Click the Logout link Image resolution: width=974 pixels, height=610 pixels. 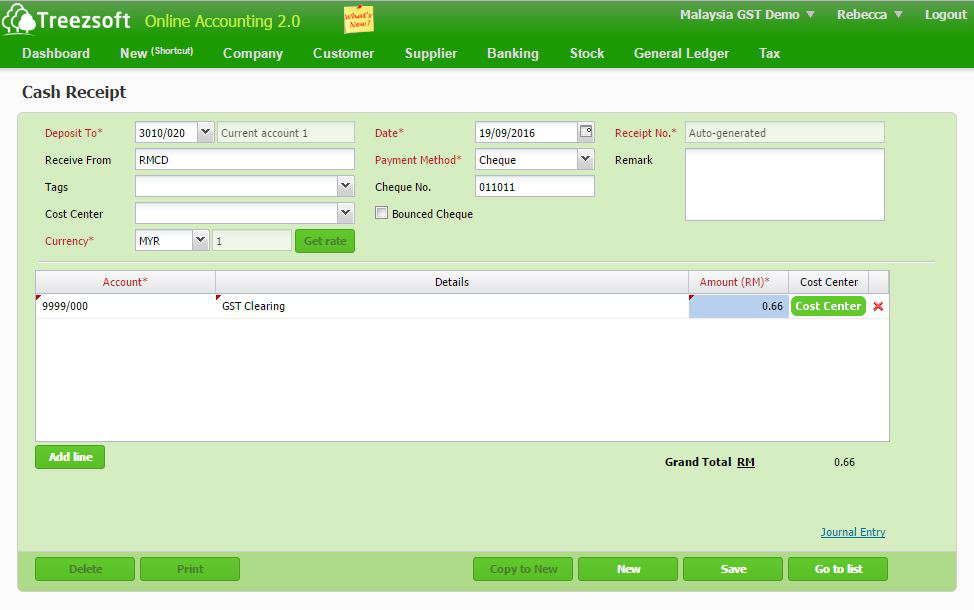tap(945, 14)
